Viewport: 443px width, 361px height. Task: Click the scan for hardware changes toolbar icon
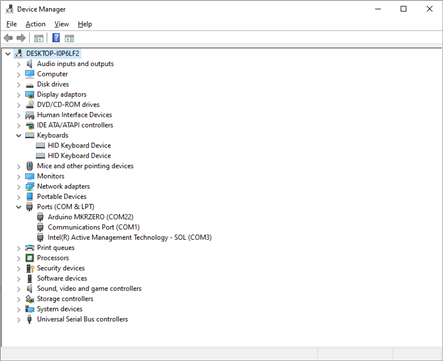click(x=69, y=38)
